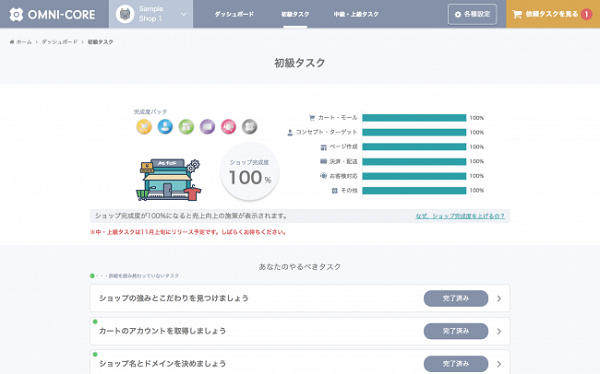
Task: Click the icon beside その他
Action: point(334,191)
